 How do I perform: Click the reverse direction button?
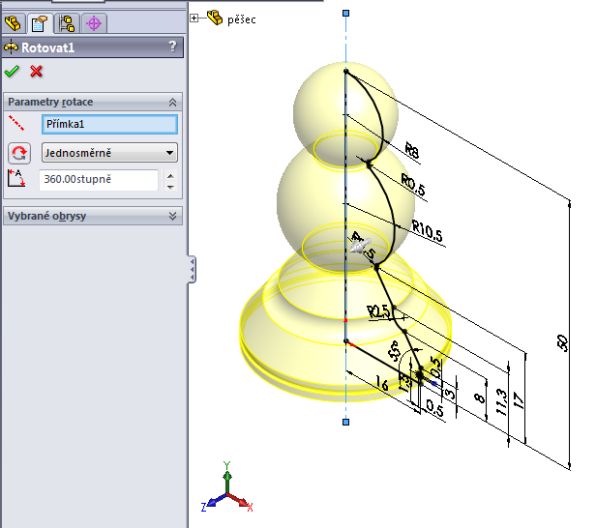pyautogui.click(x=18, y=153)
